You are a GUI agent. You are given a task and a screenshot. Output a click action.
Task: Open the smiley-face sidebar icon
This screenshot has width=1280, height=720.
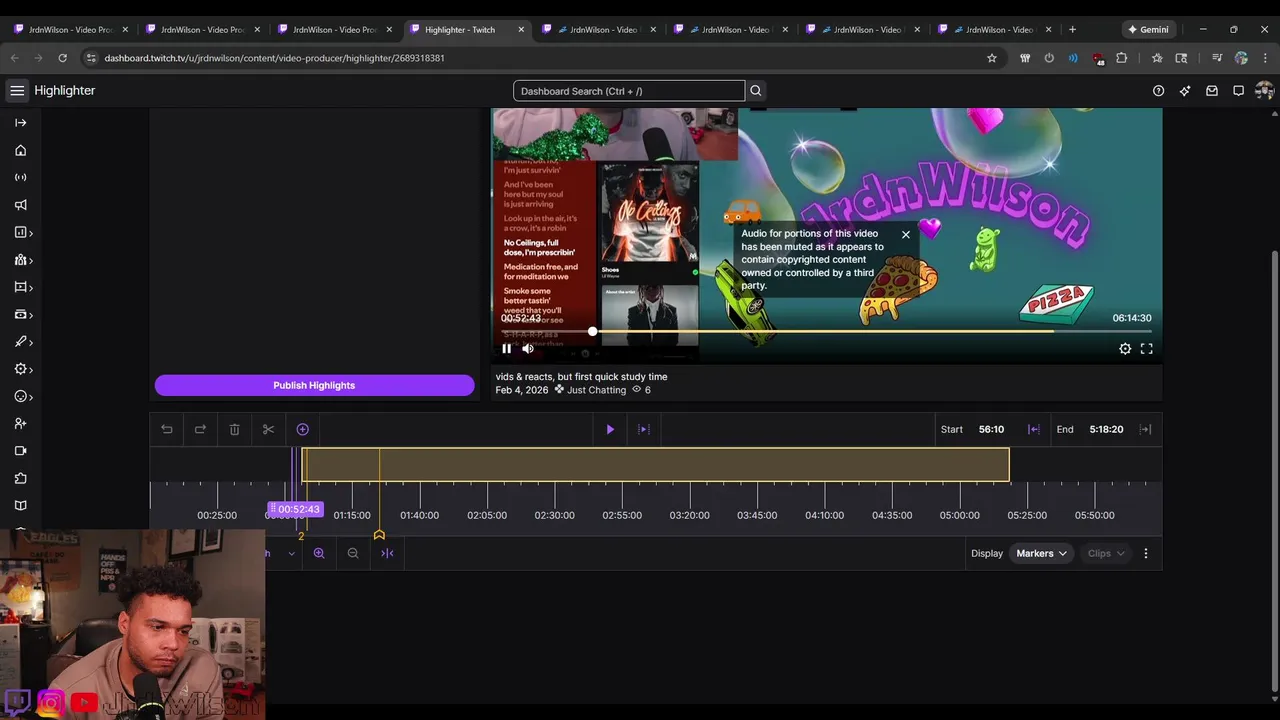20,396
